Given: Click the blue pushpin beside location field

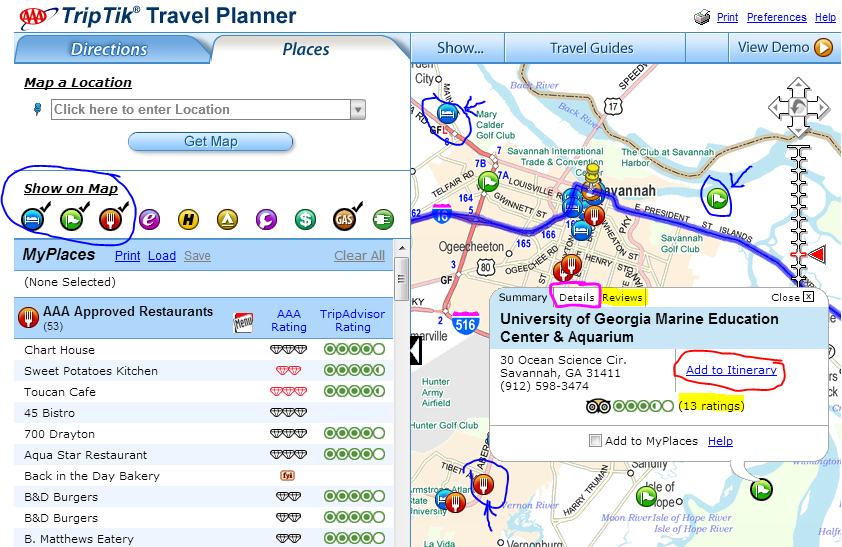Looking at the screenshot, I should coord(37,110).
